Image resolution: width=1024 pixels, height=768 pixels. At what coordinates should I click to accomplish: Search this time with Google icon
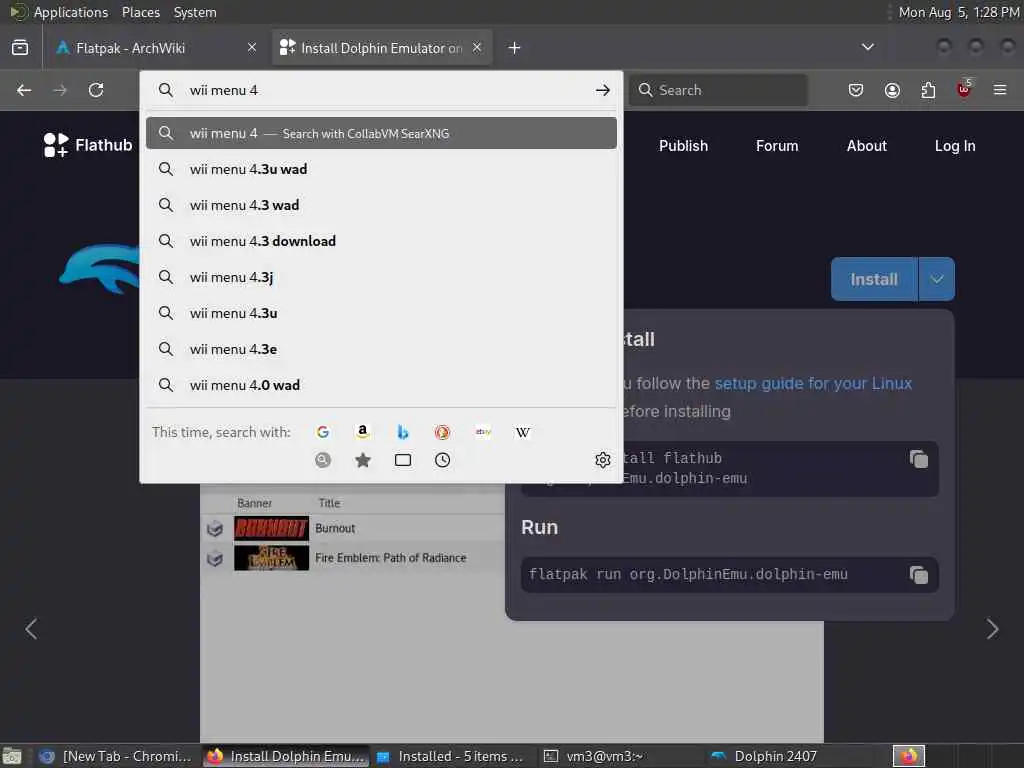click(323, 432)
